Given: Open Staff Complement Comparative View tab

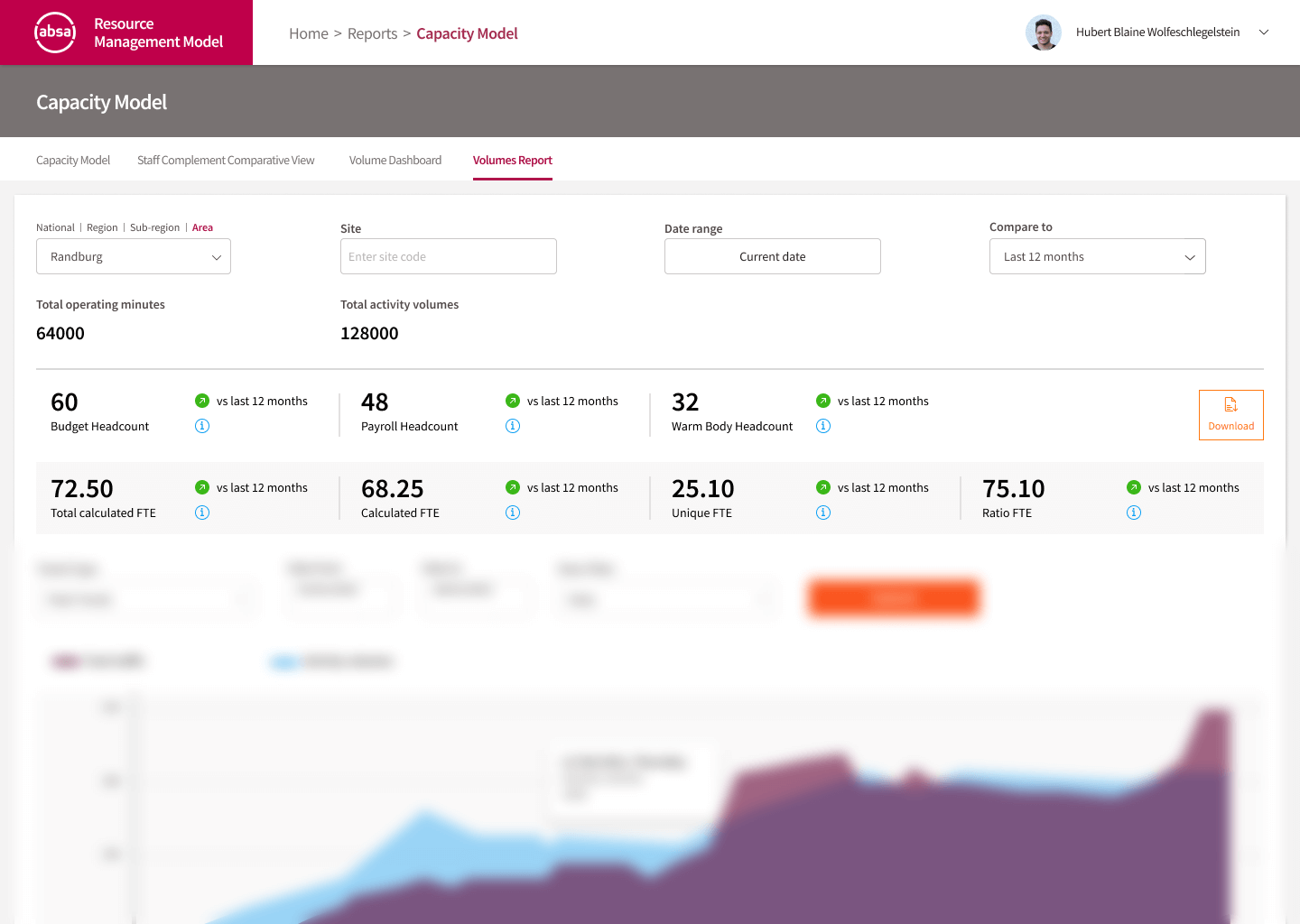Looking at the screenshot, I should click(x=226, y=161).
